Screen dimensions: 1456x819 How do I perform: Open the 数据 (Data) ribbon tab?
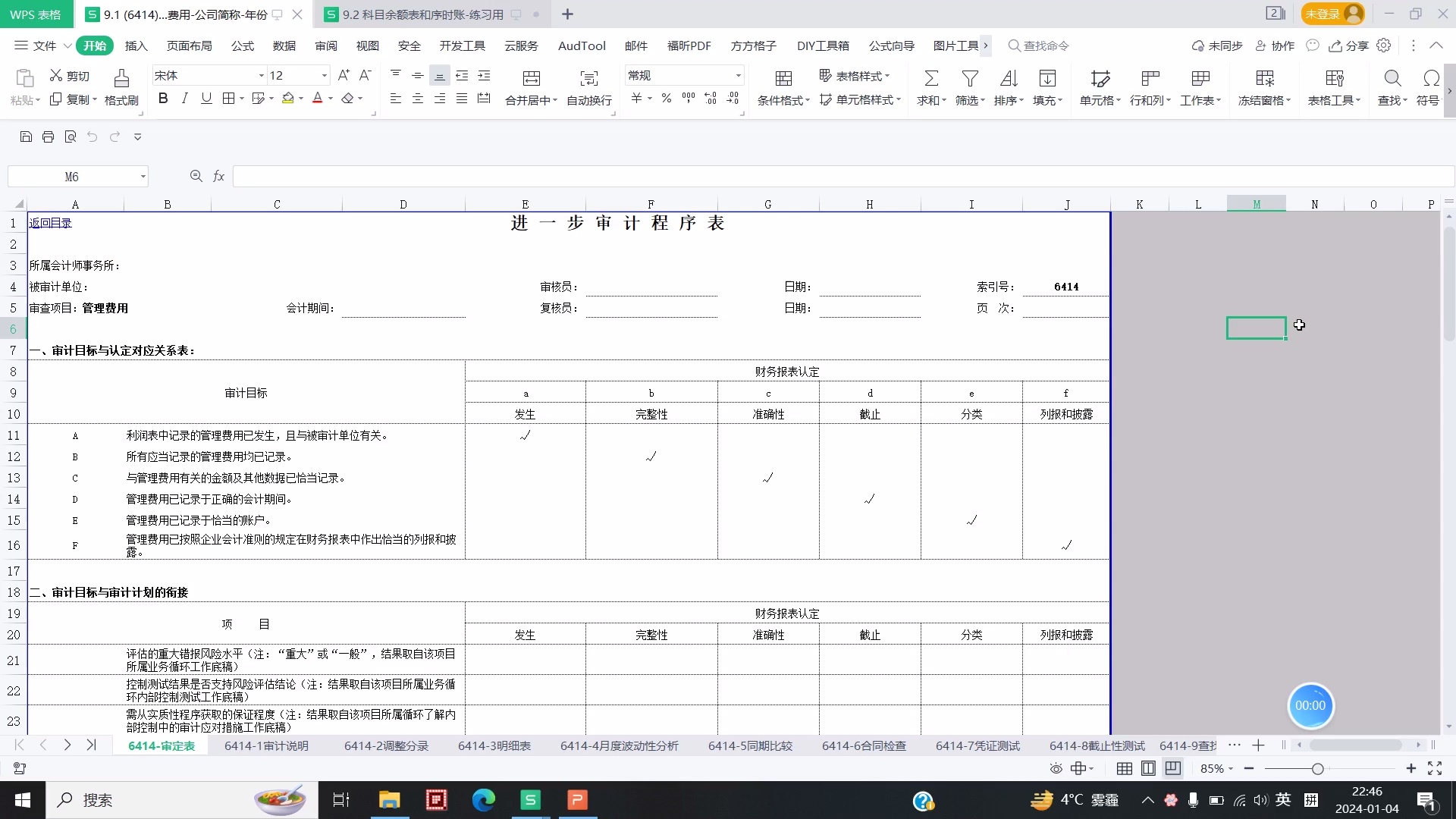pos(284,45)
